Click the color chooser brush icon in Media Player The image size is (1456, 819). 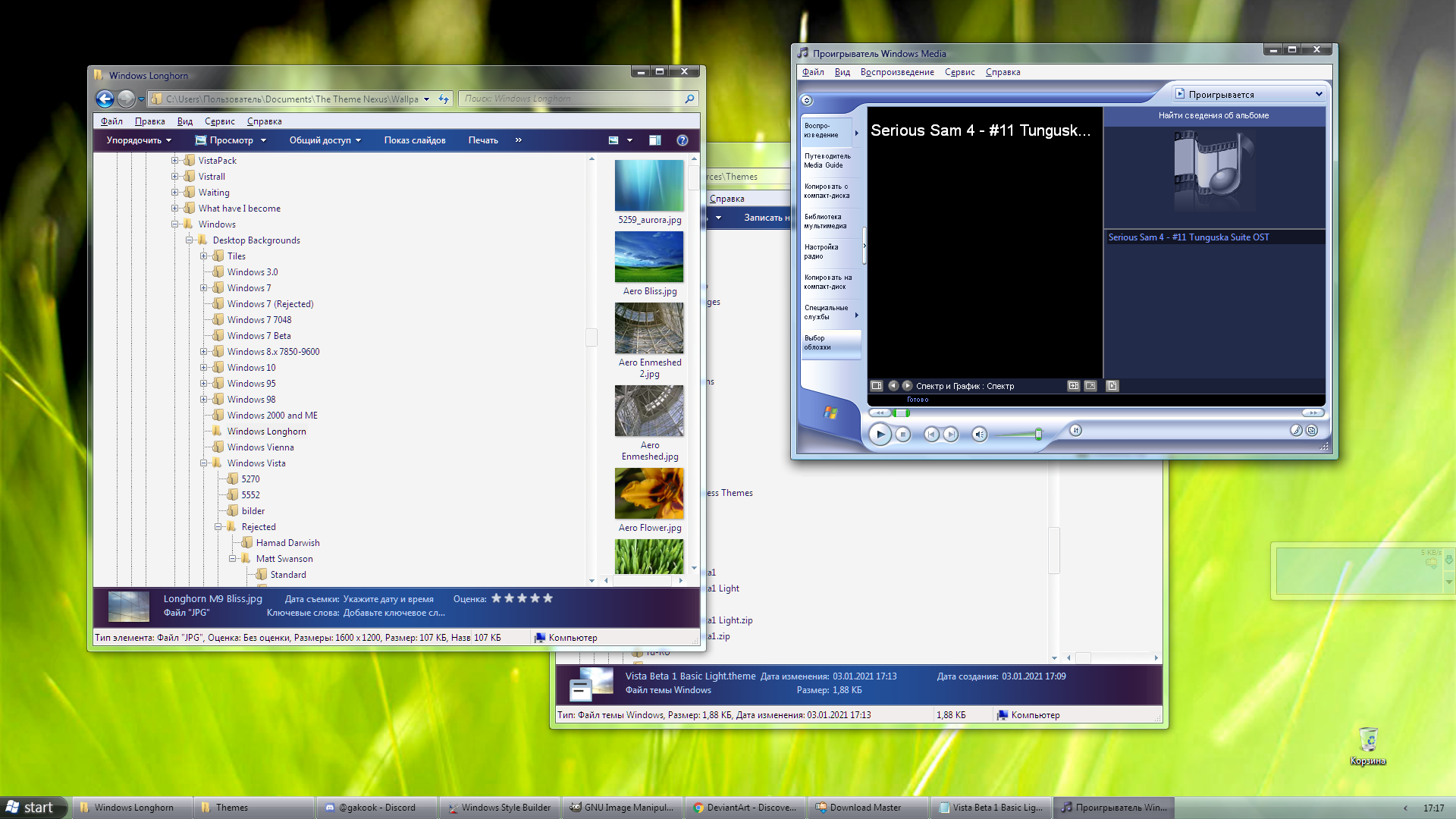pos(1296,430)
